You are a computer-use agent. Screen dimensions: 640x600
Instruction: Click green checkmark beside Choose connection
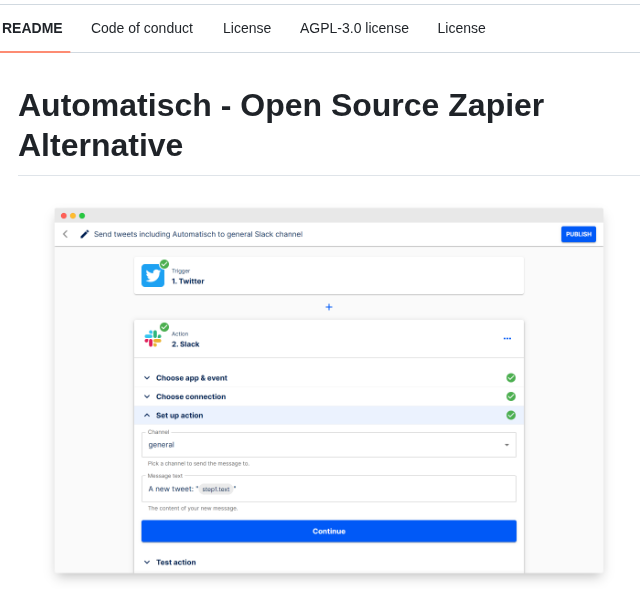tap(511, 396)
